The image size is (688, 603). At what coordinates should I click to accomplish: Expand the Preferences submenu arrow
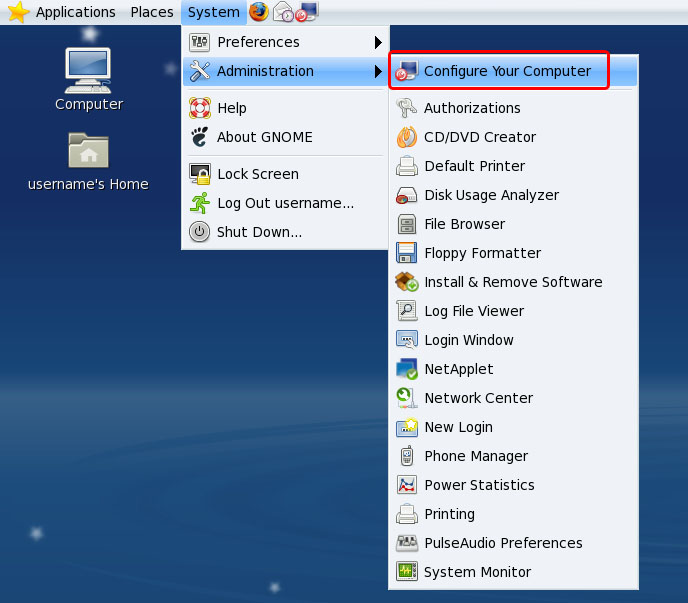coord(378,42)
